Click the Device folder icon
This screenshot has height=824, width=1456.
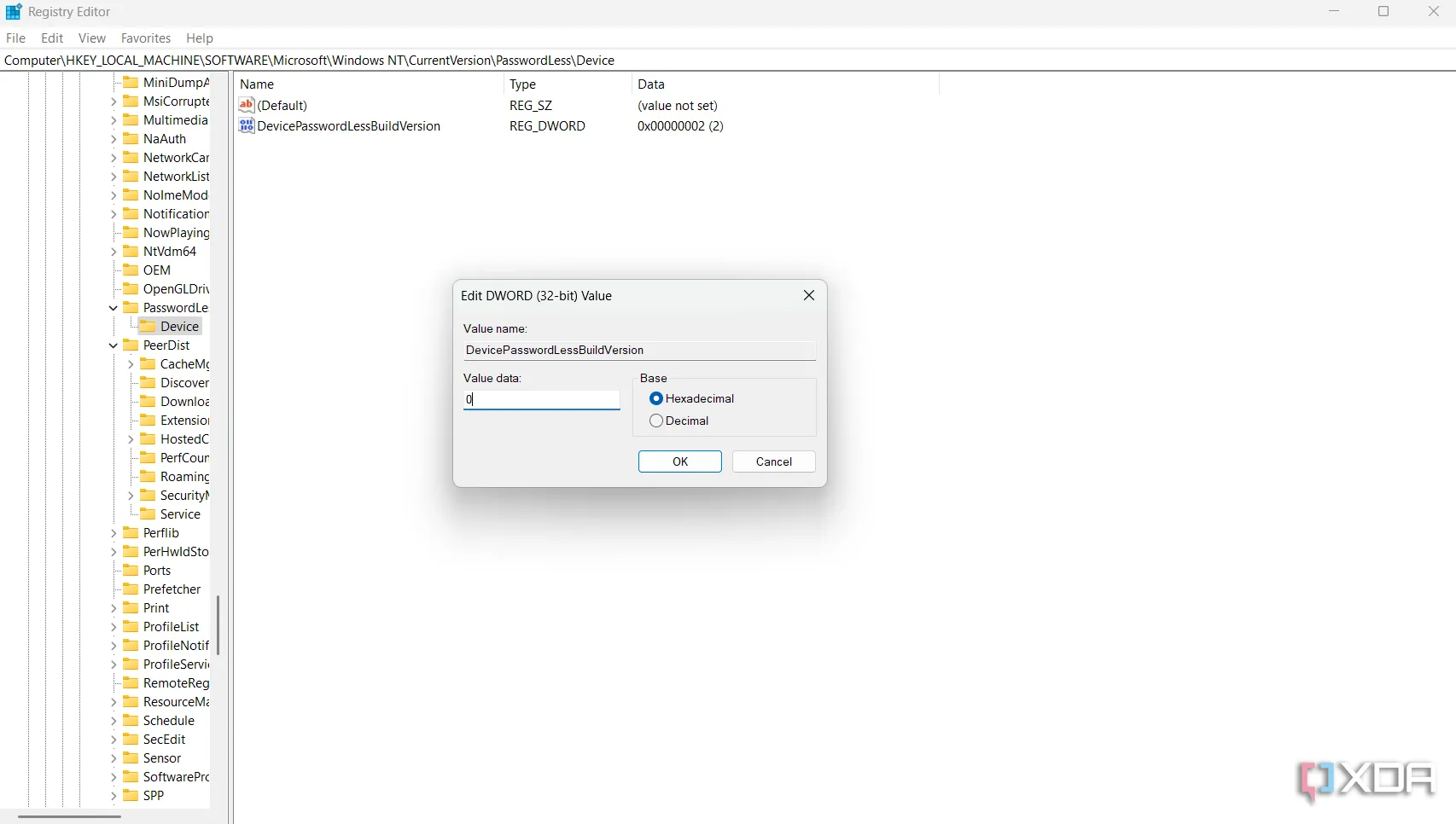[148, 327]
